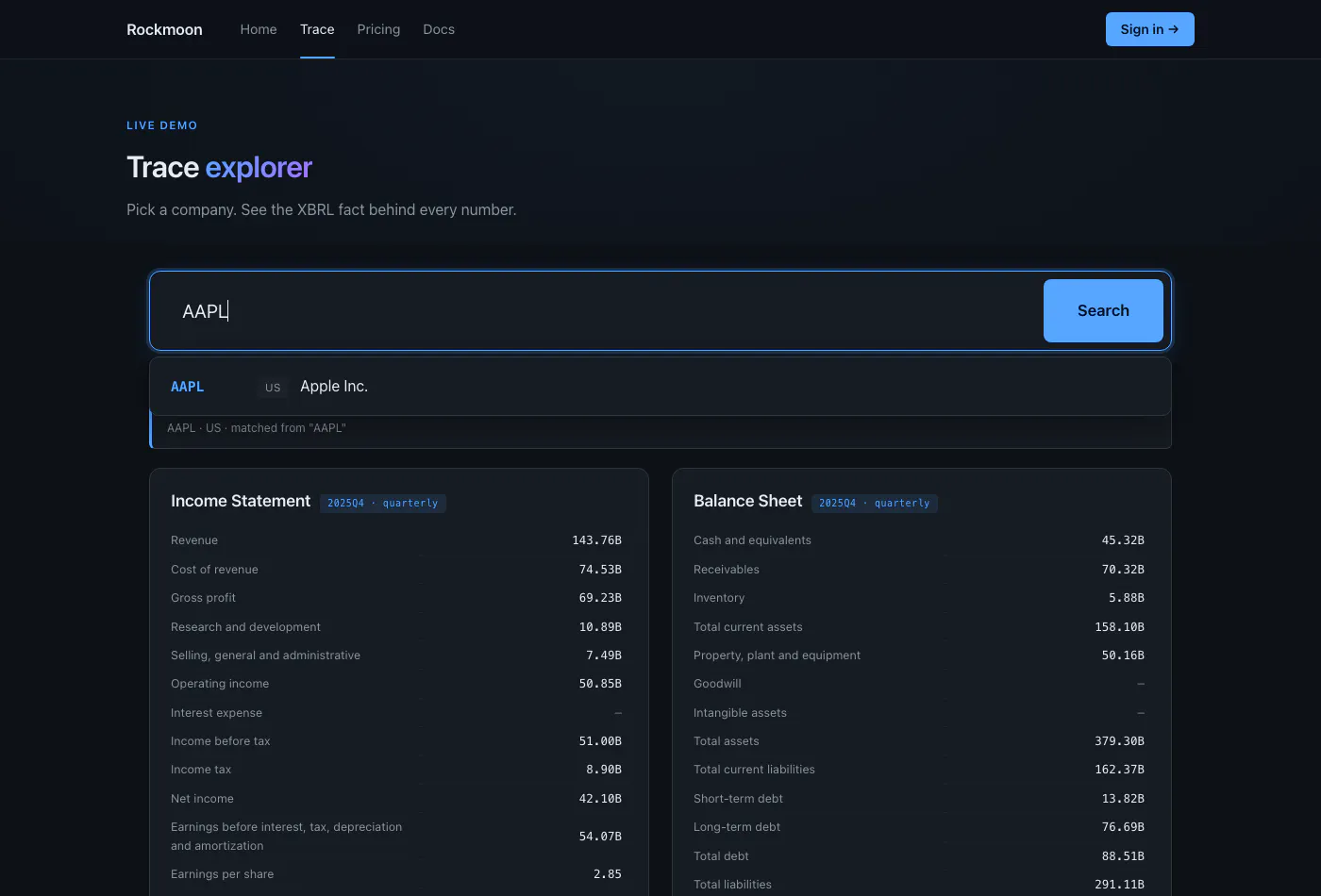Image resolution: width=1321 pixels, height=896 pixels.
Task: Click the Long-term debt row label
Action: point(737,827)
